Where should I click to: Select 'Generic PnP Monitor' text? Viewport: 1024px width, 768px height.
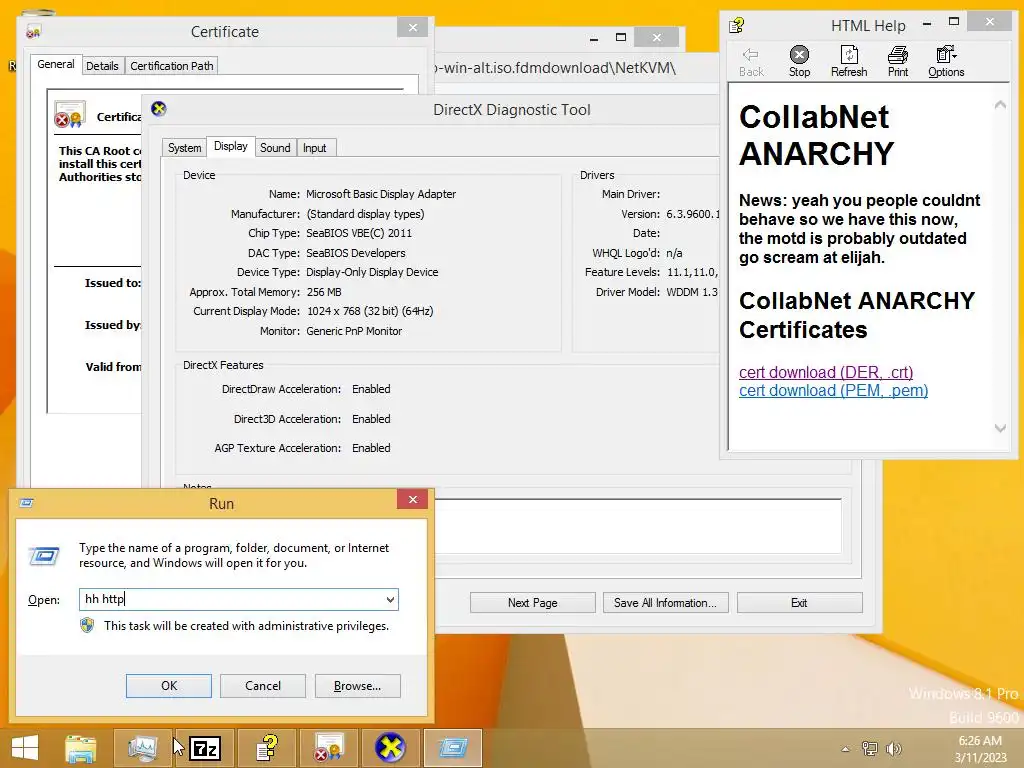click(x=354, y=331)
